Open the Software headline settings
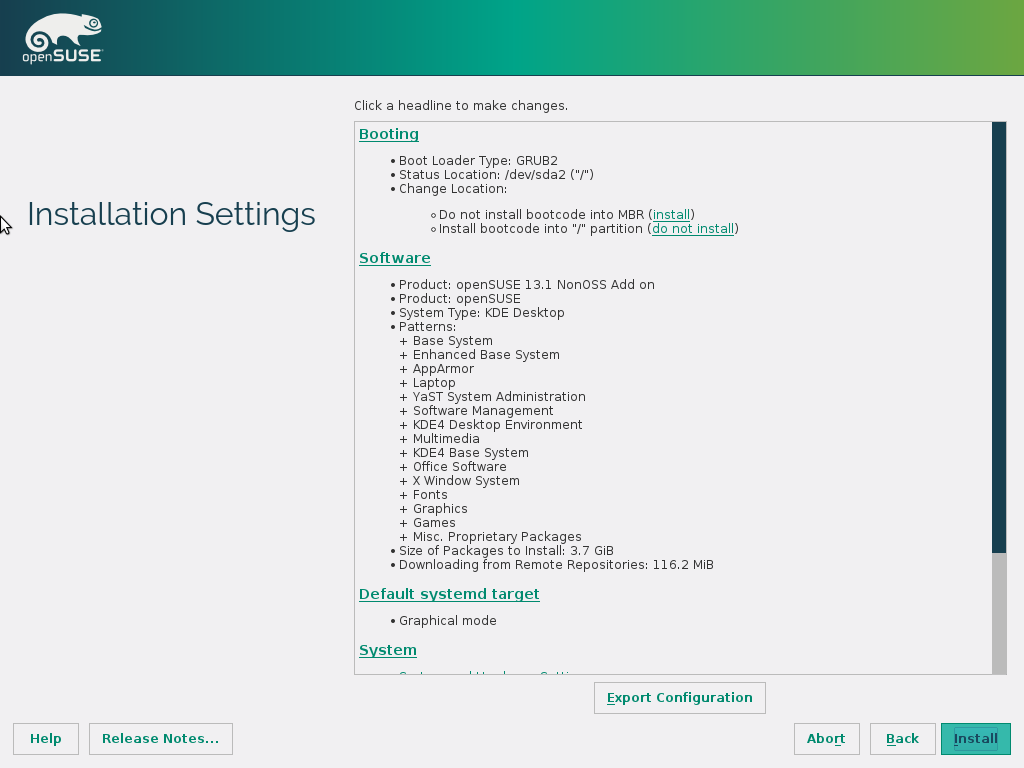 (x=394, y=258)
